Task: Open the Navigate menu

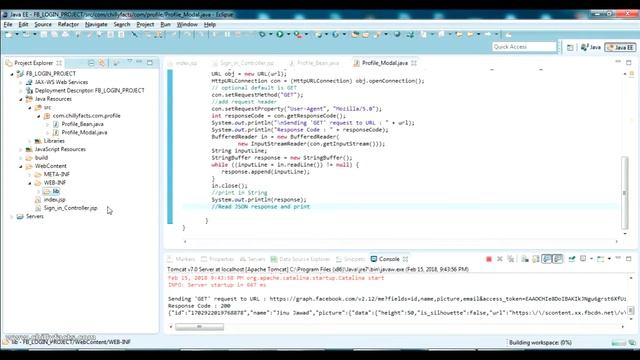Action: tap(96, 24)
